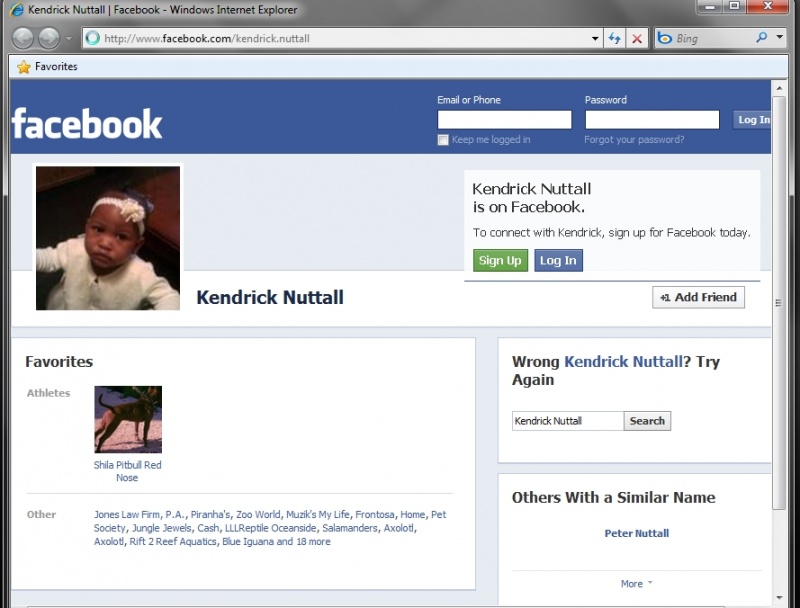Minimize the Internet Explorer window
The image size is (800, 608).
710,6
